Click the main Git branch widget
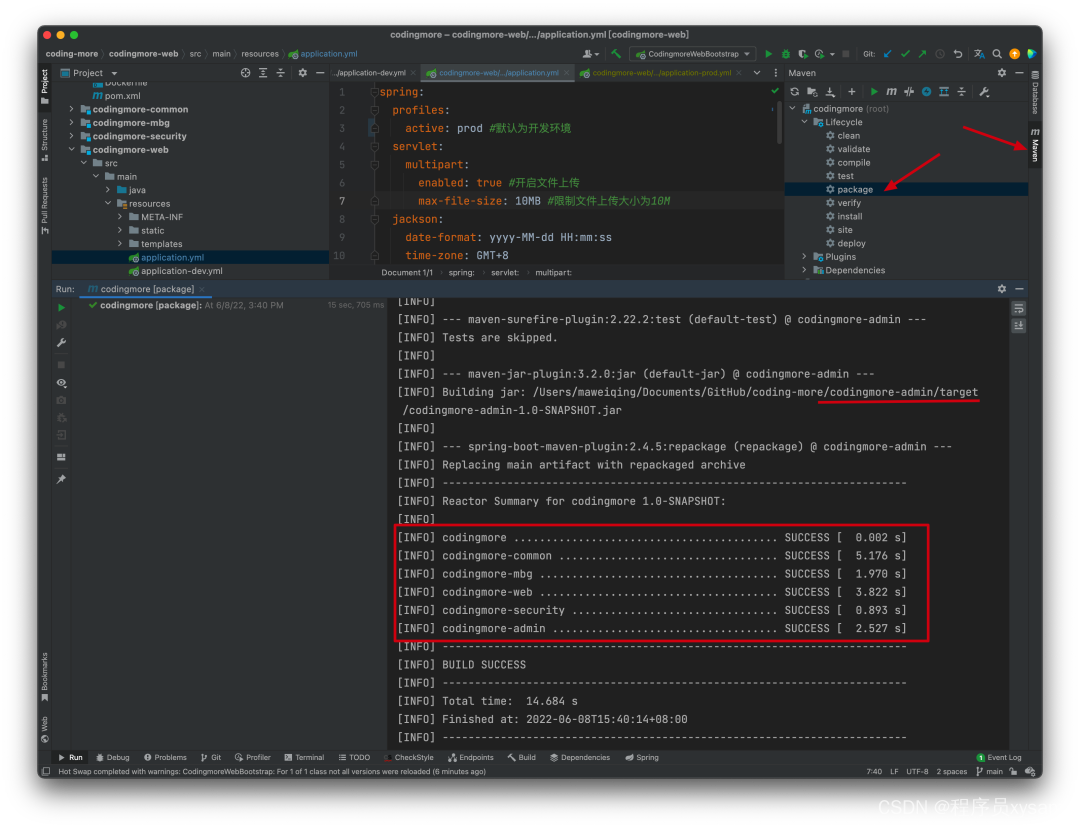Screen dimensions: 1080x828 click(x=990, y=772)
